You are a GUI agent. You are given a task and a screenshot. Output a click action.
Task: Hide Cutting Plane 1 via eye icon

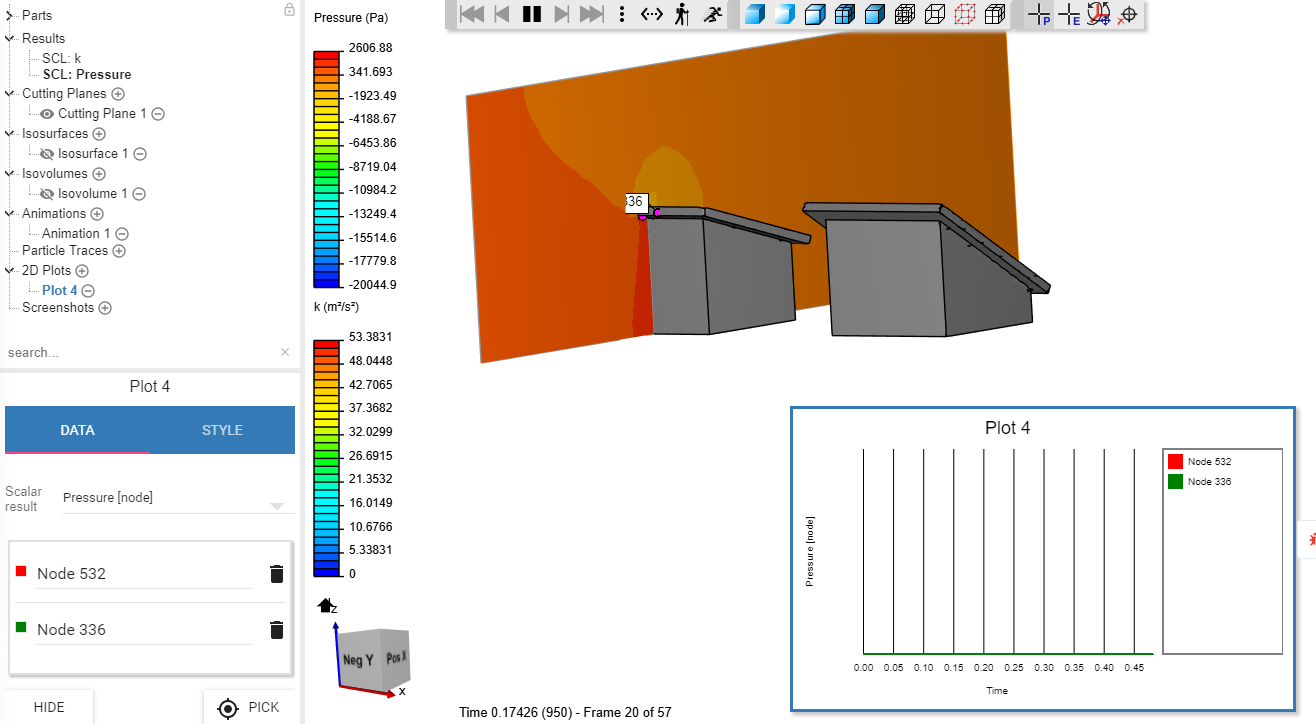coord(47,114)
